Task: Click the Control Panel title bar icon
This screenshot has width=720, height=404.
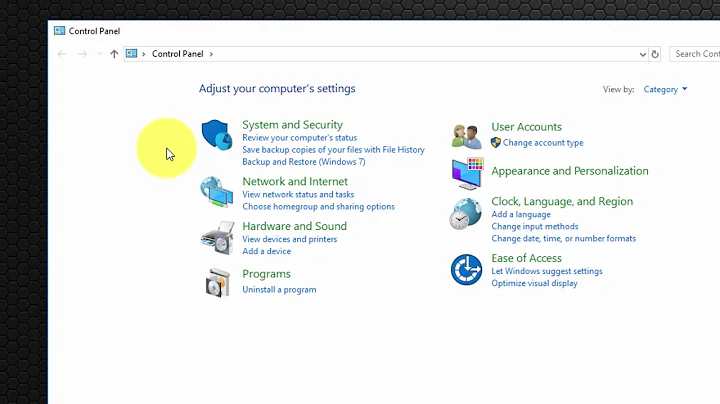Action: (x=60, y=31)
